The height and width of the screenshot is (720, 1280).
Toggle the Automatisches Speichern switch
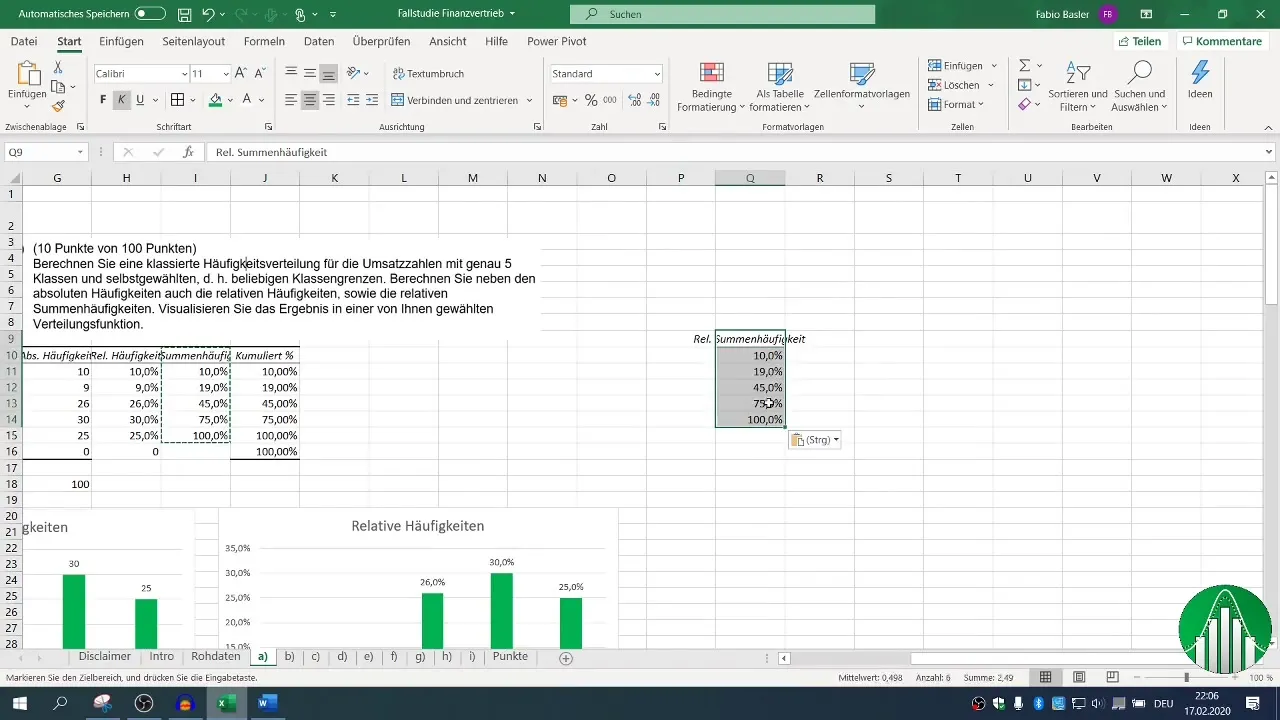[x=150, y=15]
